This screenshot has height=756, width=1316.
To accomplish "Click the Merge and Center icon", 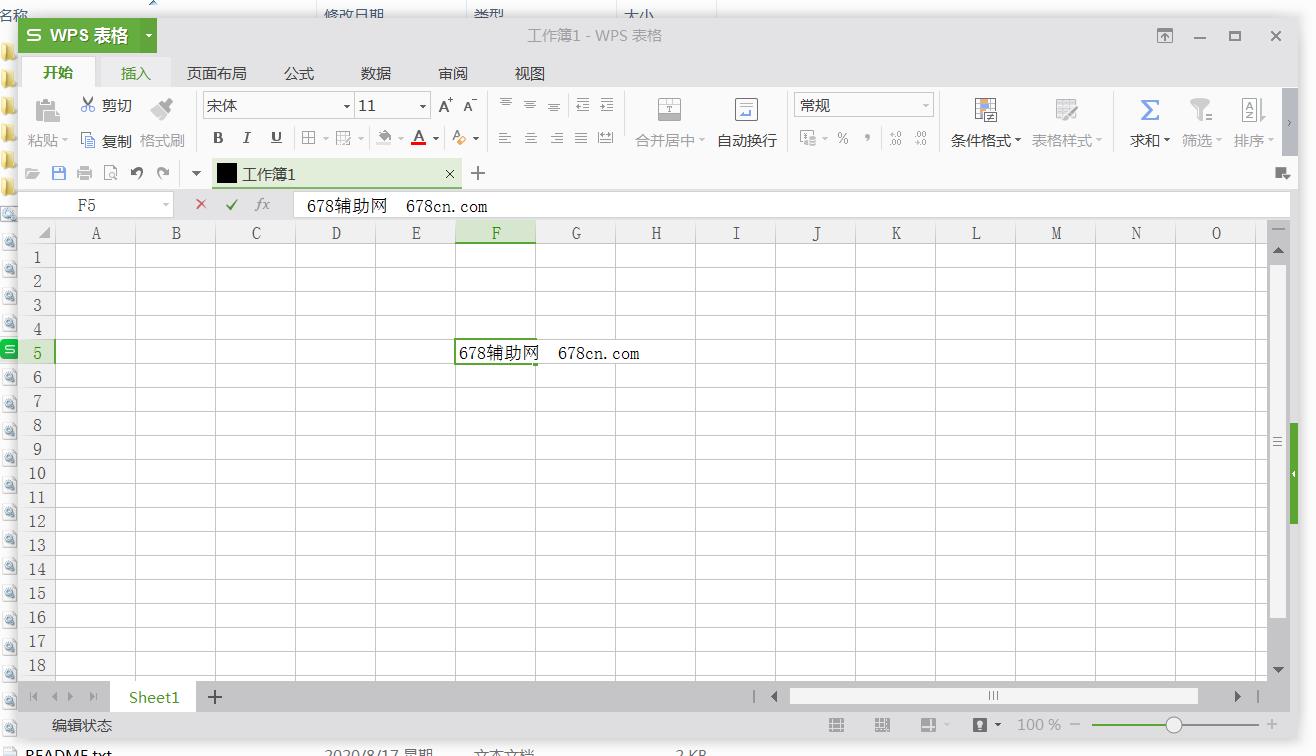I will point(669,109).
